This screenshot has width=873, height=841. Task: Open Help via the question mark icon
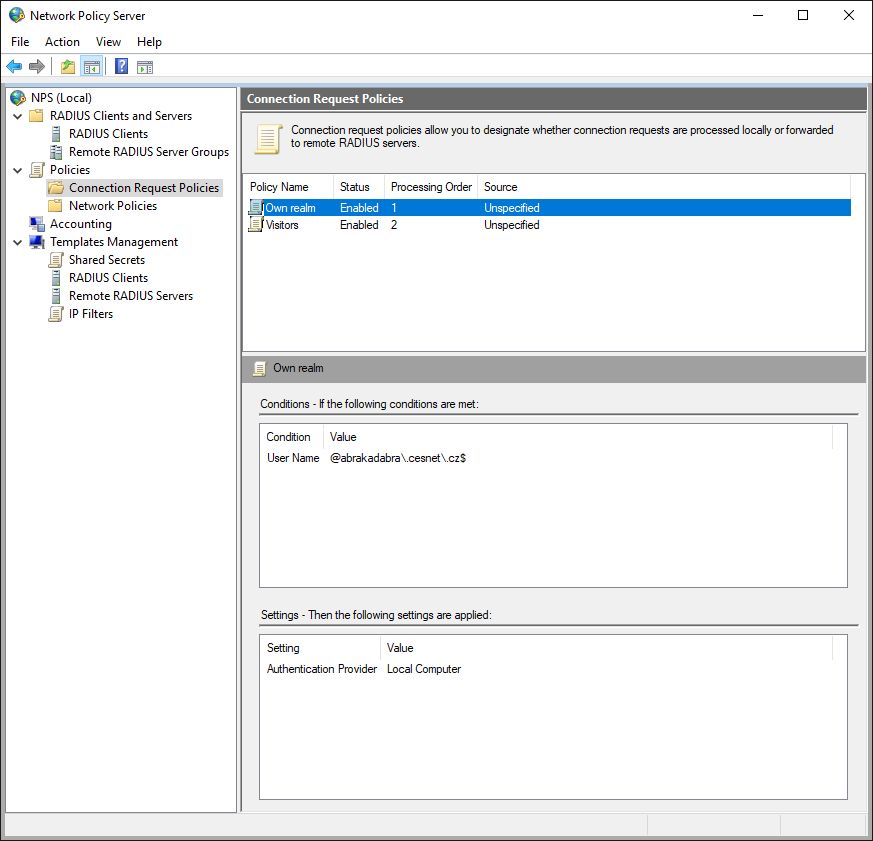[121, 67]
